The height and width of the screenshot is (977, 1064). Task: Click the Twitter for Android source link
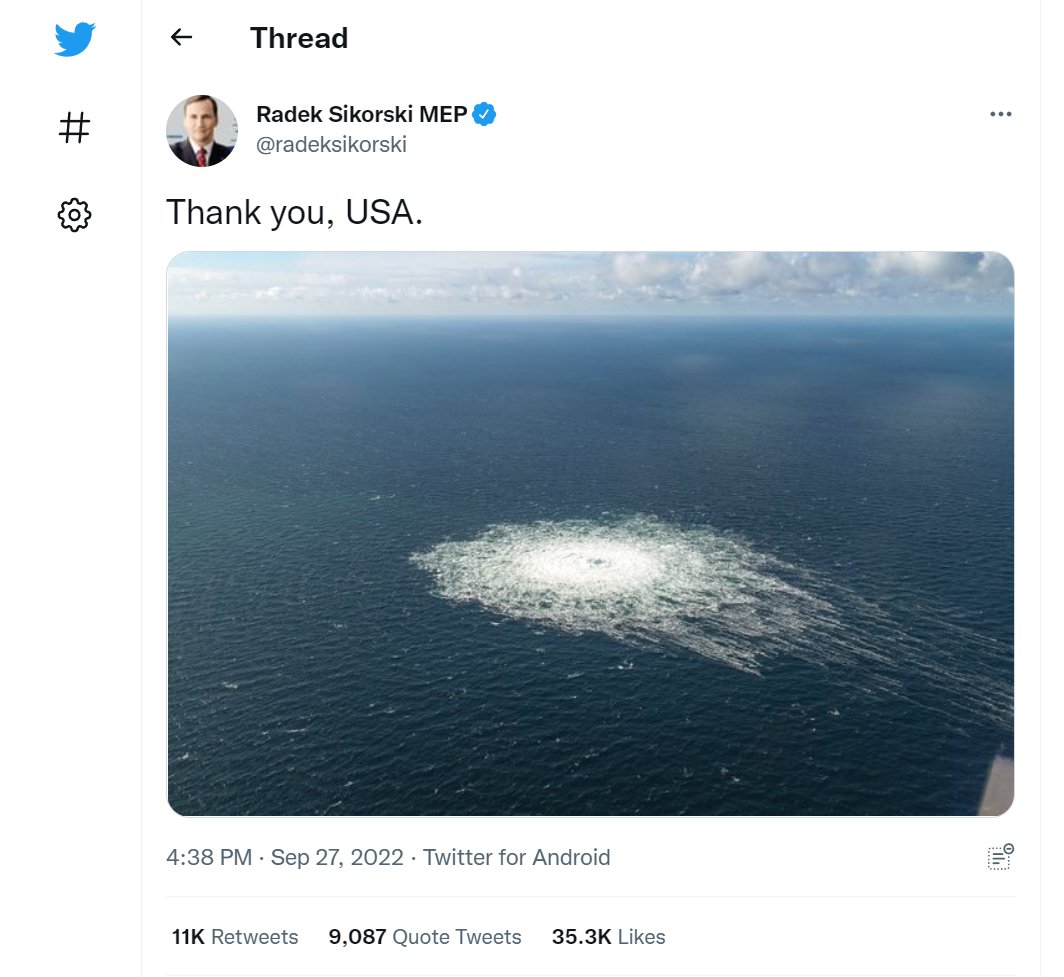[516, 857]
